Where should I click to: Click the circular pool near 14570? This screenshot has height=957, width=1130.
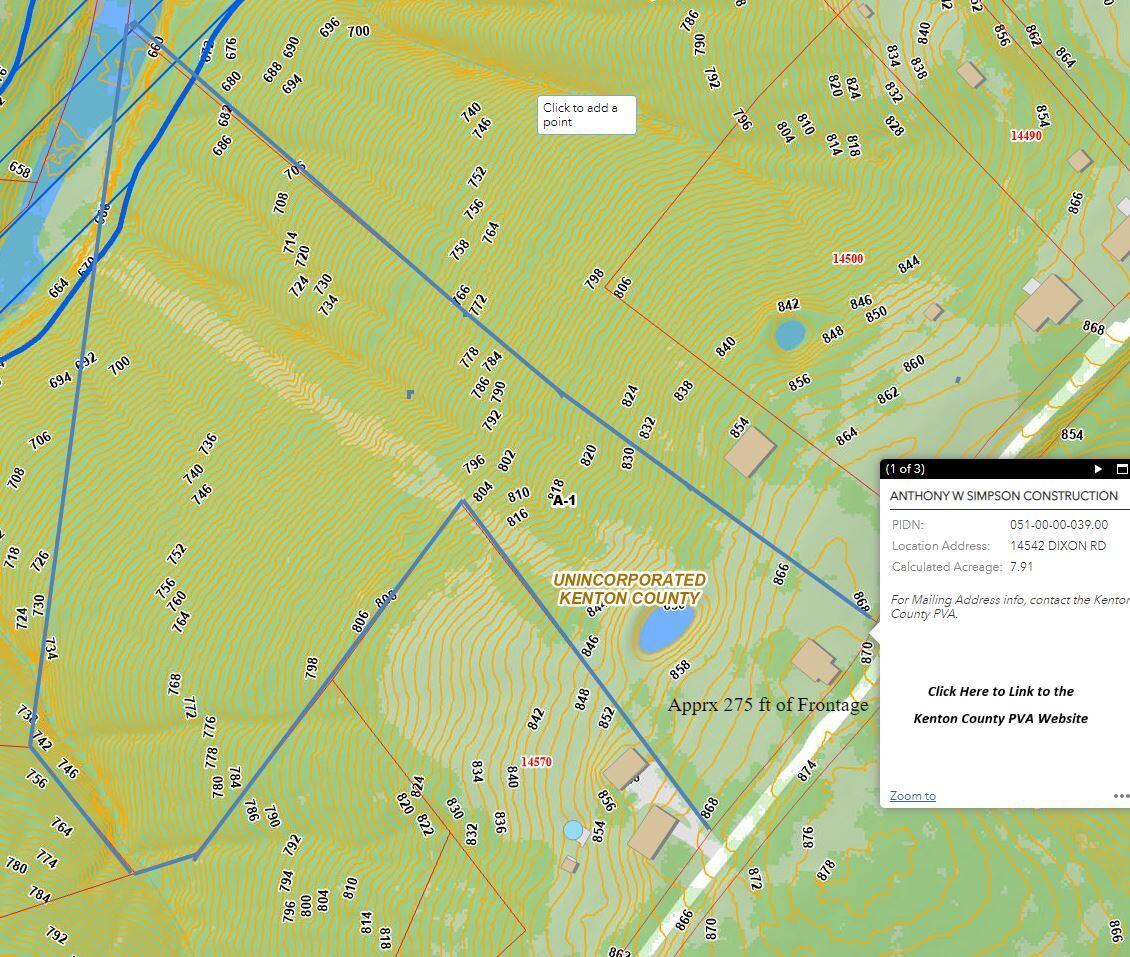[x=573, y=830]
